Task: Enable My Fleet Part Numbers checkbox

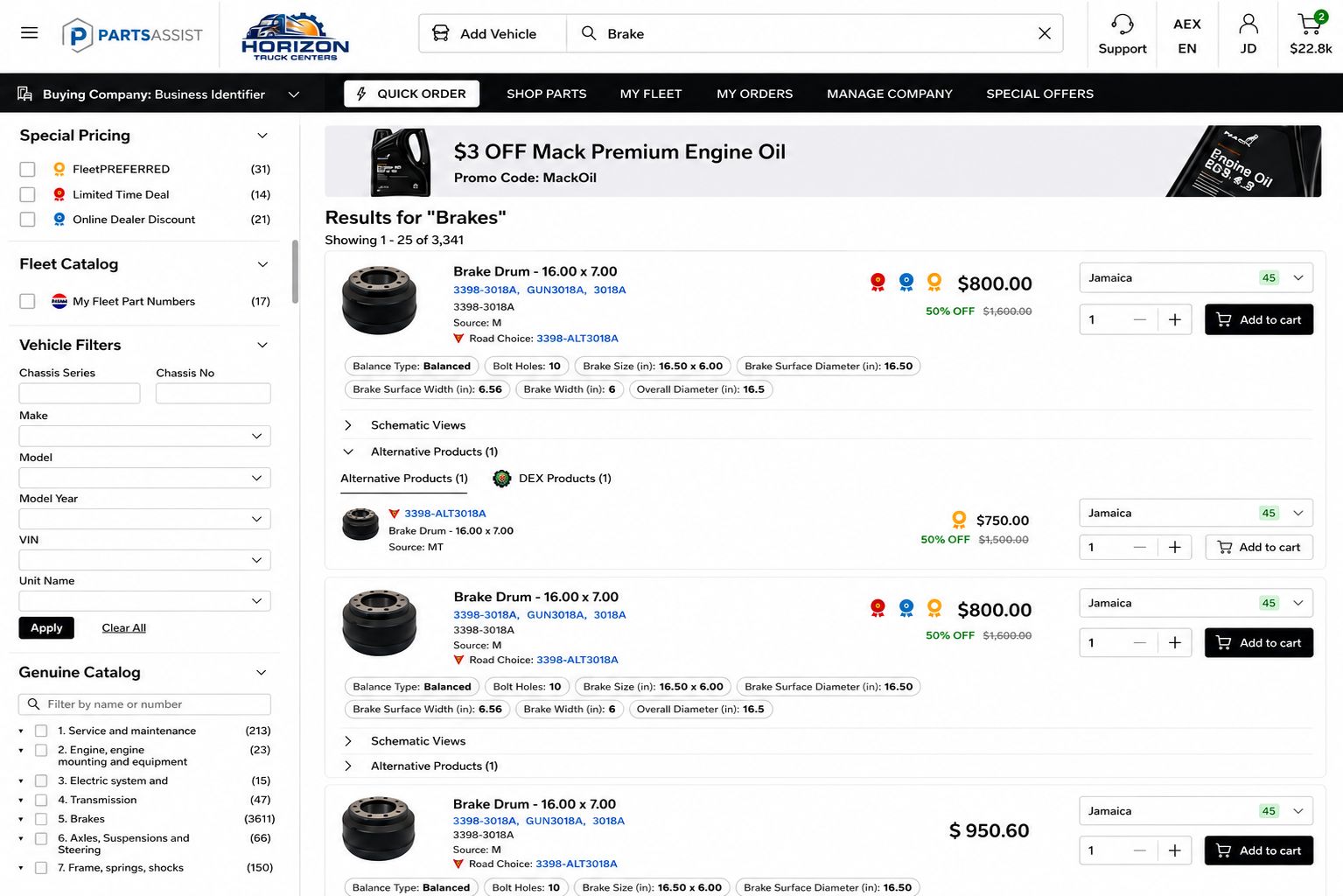Action: coord(27,301)
